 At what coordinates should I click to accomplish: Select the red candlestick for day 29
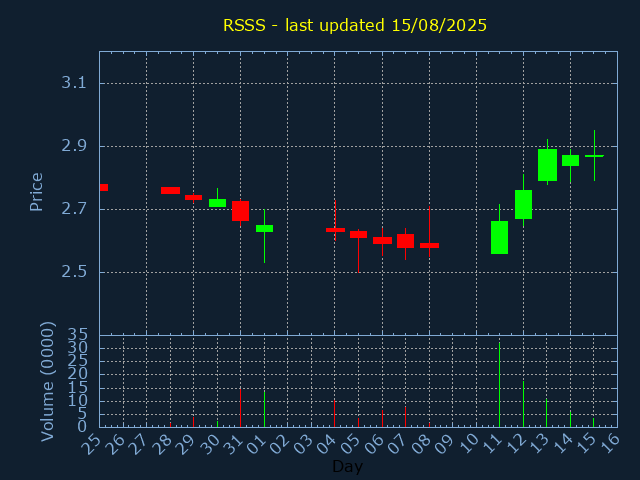click(193, 197)
